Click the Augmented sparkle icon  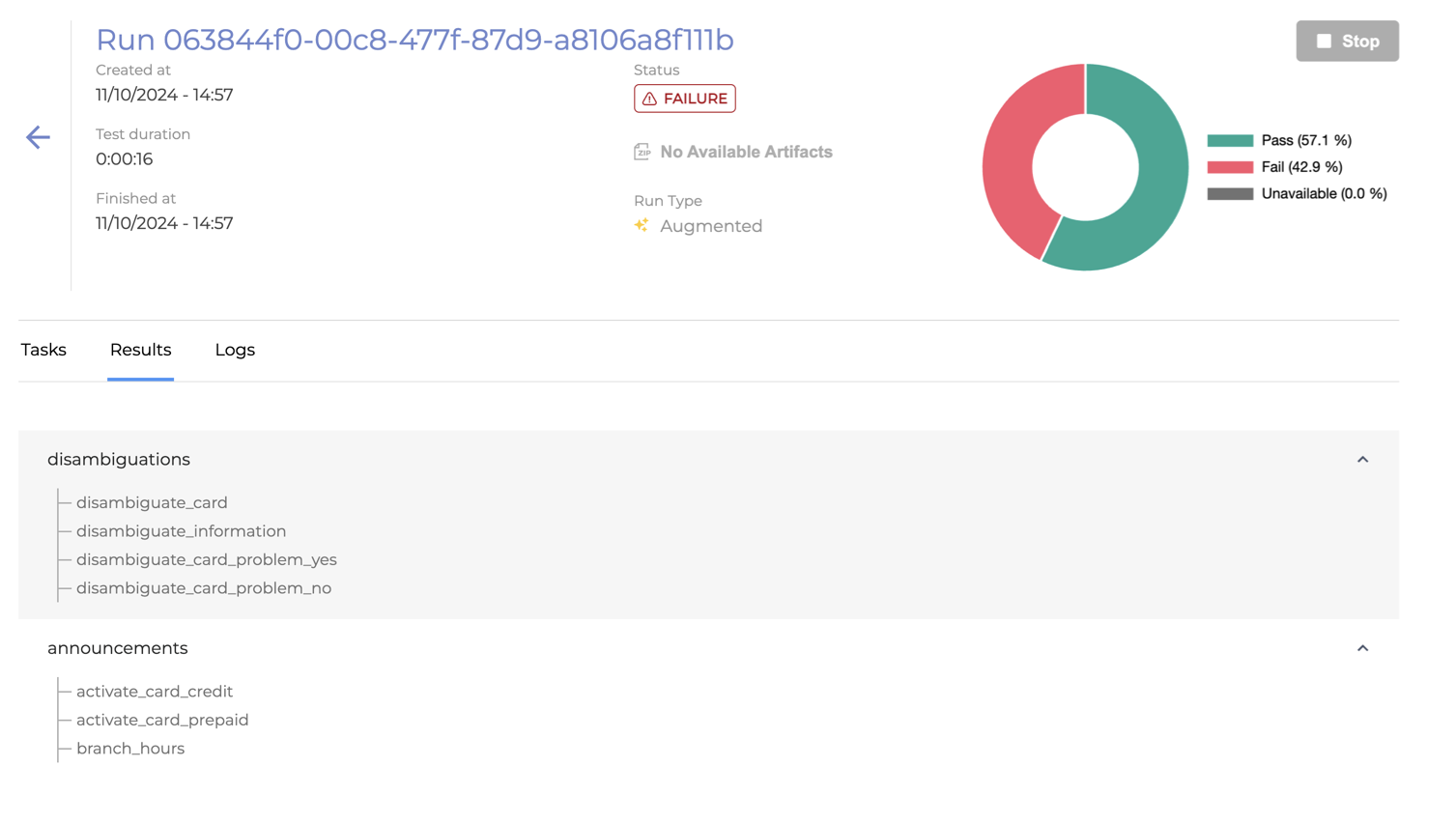click(642, 225)
